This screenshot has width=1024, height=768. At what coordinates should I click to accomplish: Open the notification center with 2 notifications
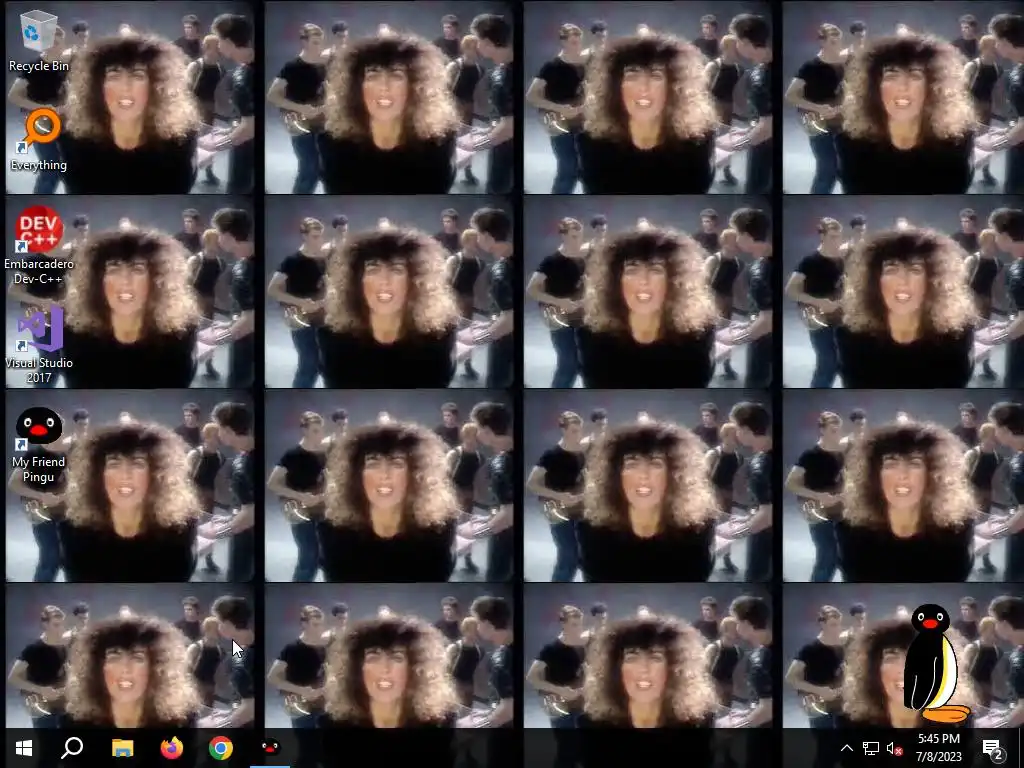point(993,748)
